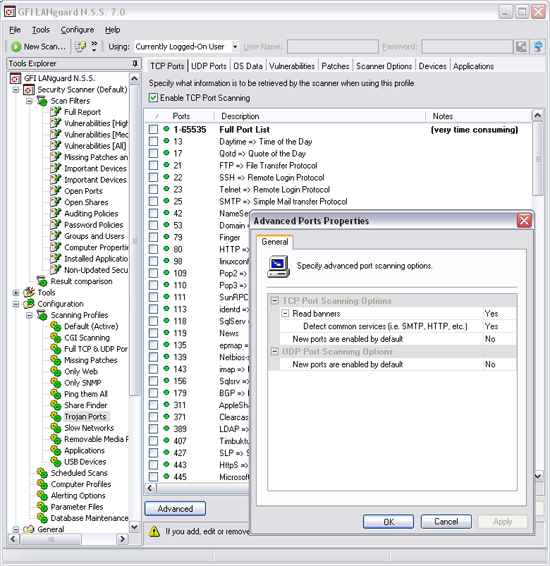Click the toolbar icon beside New Scan

click(80, 46)
